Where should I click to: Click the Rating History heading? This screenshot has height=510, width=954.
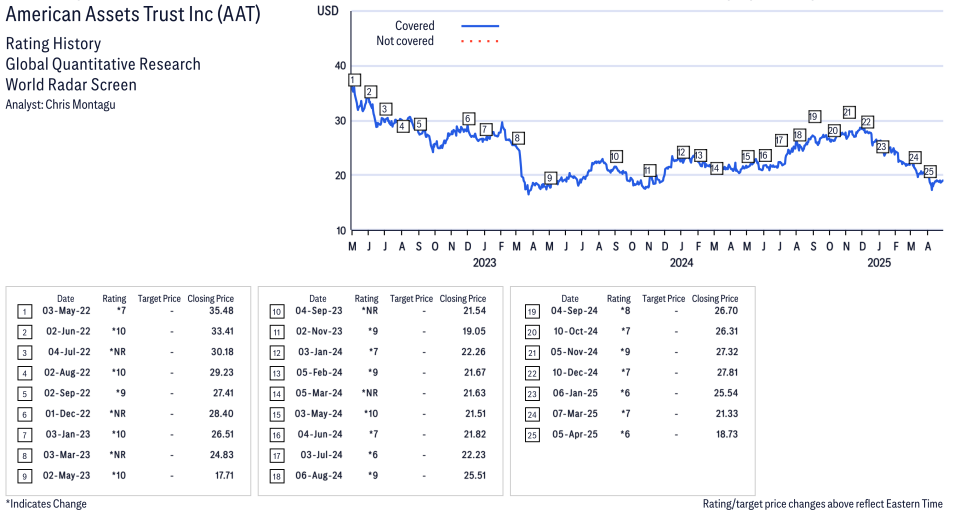click(x=54, y=44)
